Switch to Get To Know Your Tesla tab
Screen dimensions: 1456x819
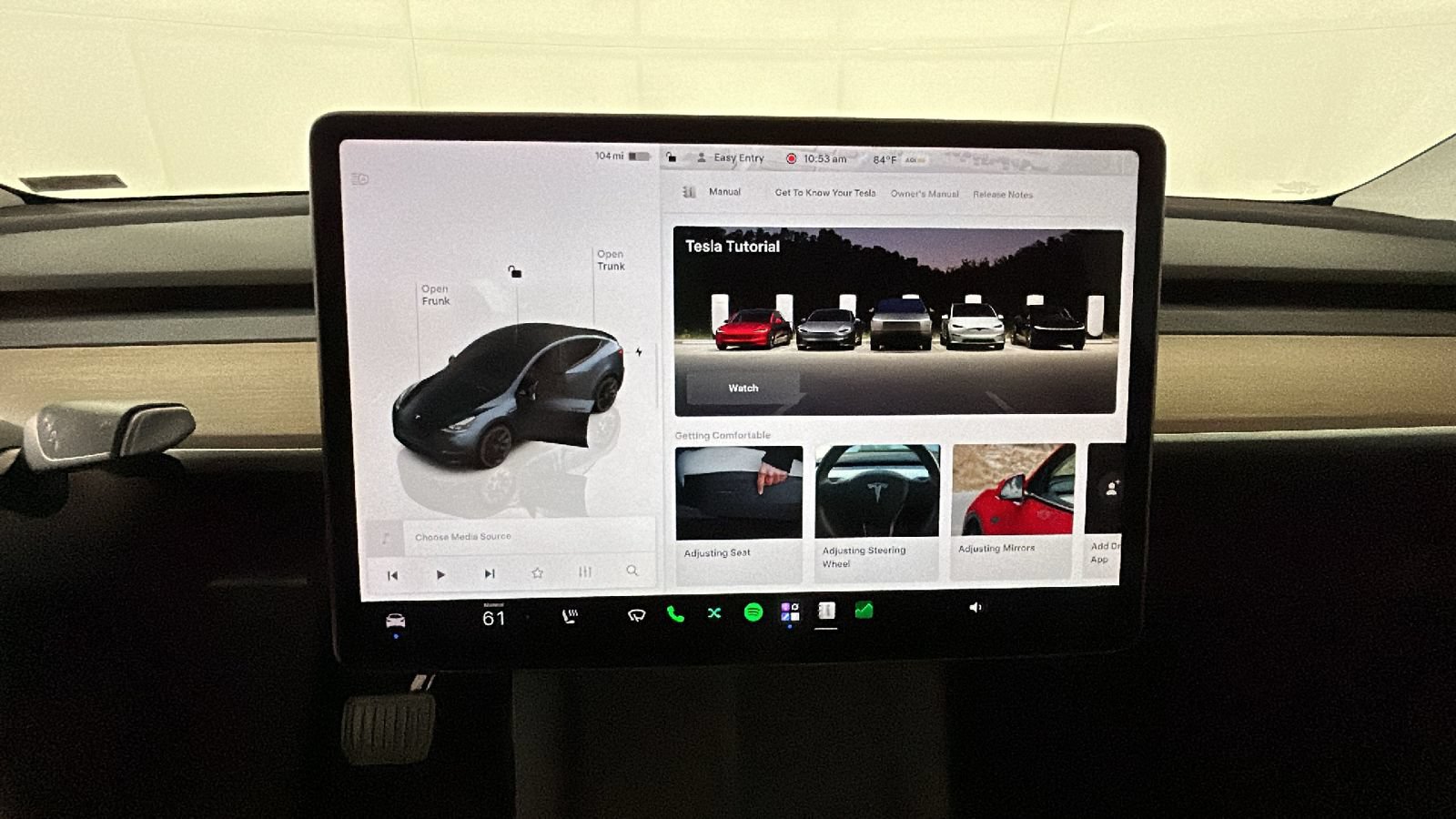(x=825, y=193)
